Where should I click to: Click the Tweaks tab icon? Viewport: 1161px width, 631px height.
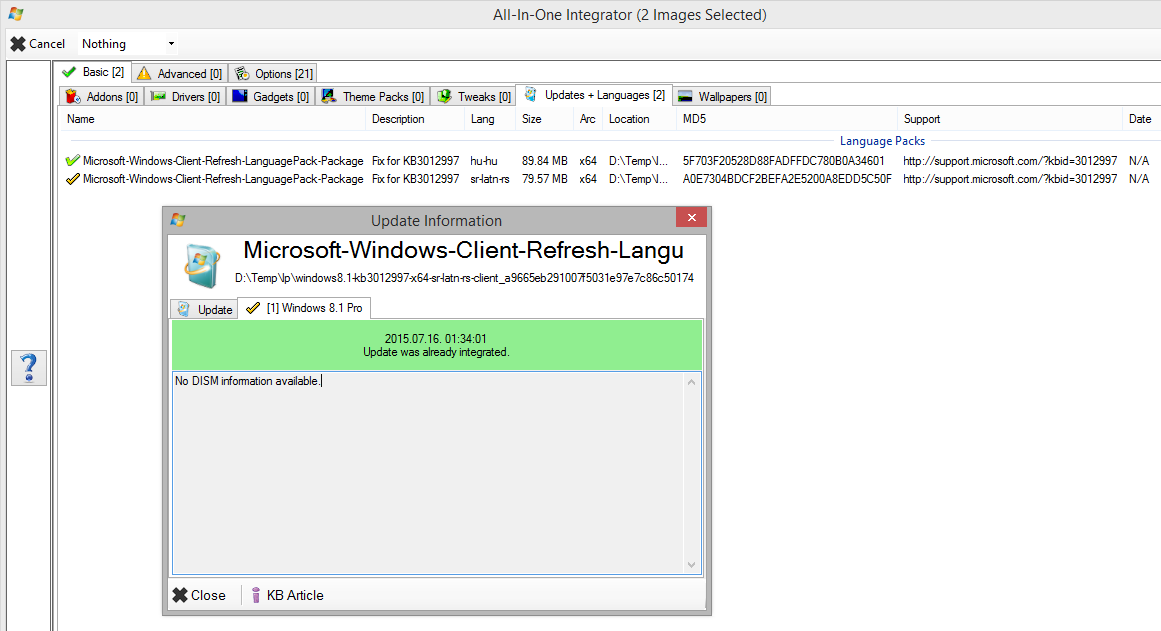tap(444, 97)
